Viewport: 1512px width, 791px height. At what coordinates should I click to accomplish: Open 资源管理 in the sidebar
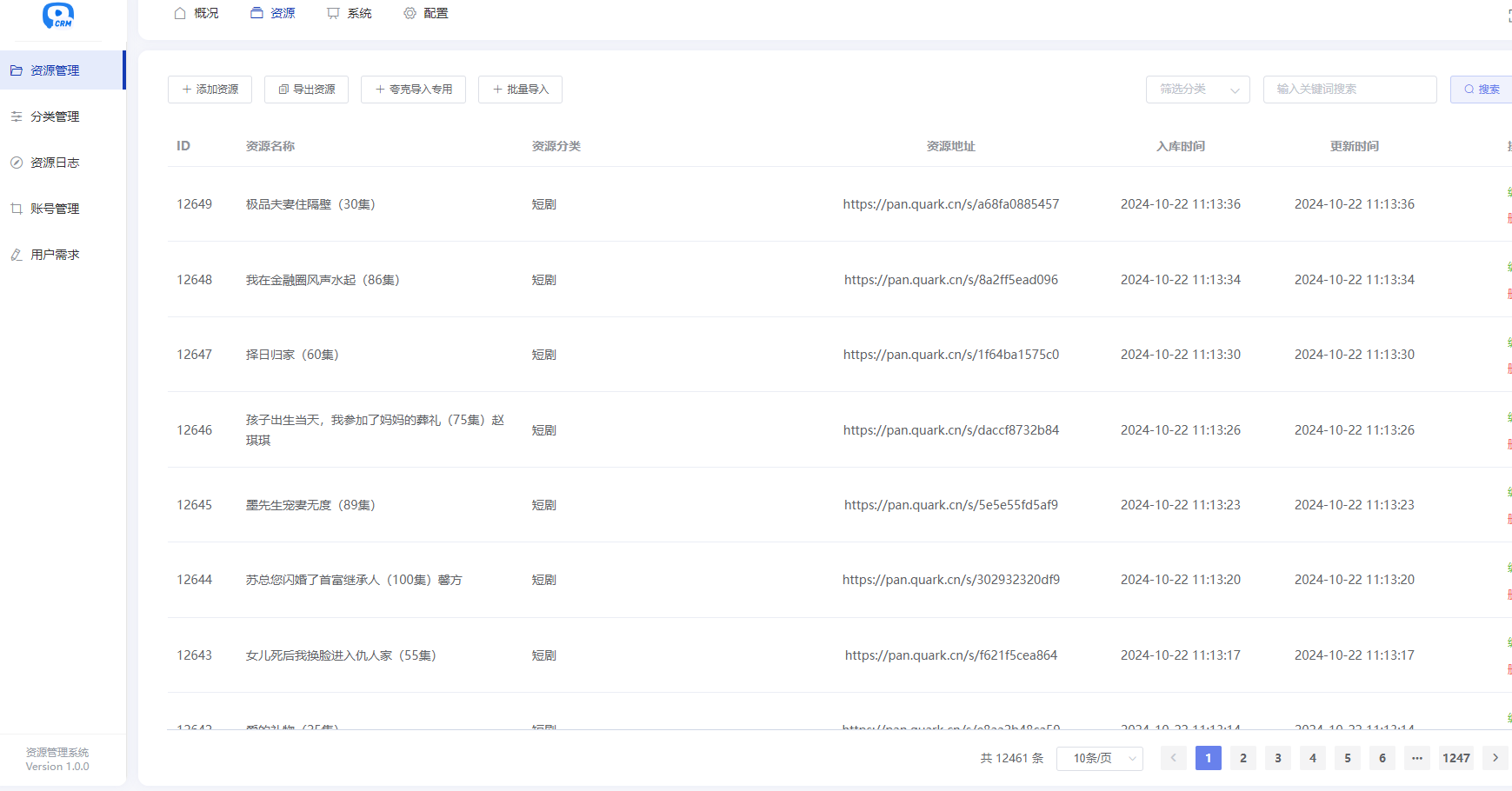click(x=55, y=70)
